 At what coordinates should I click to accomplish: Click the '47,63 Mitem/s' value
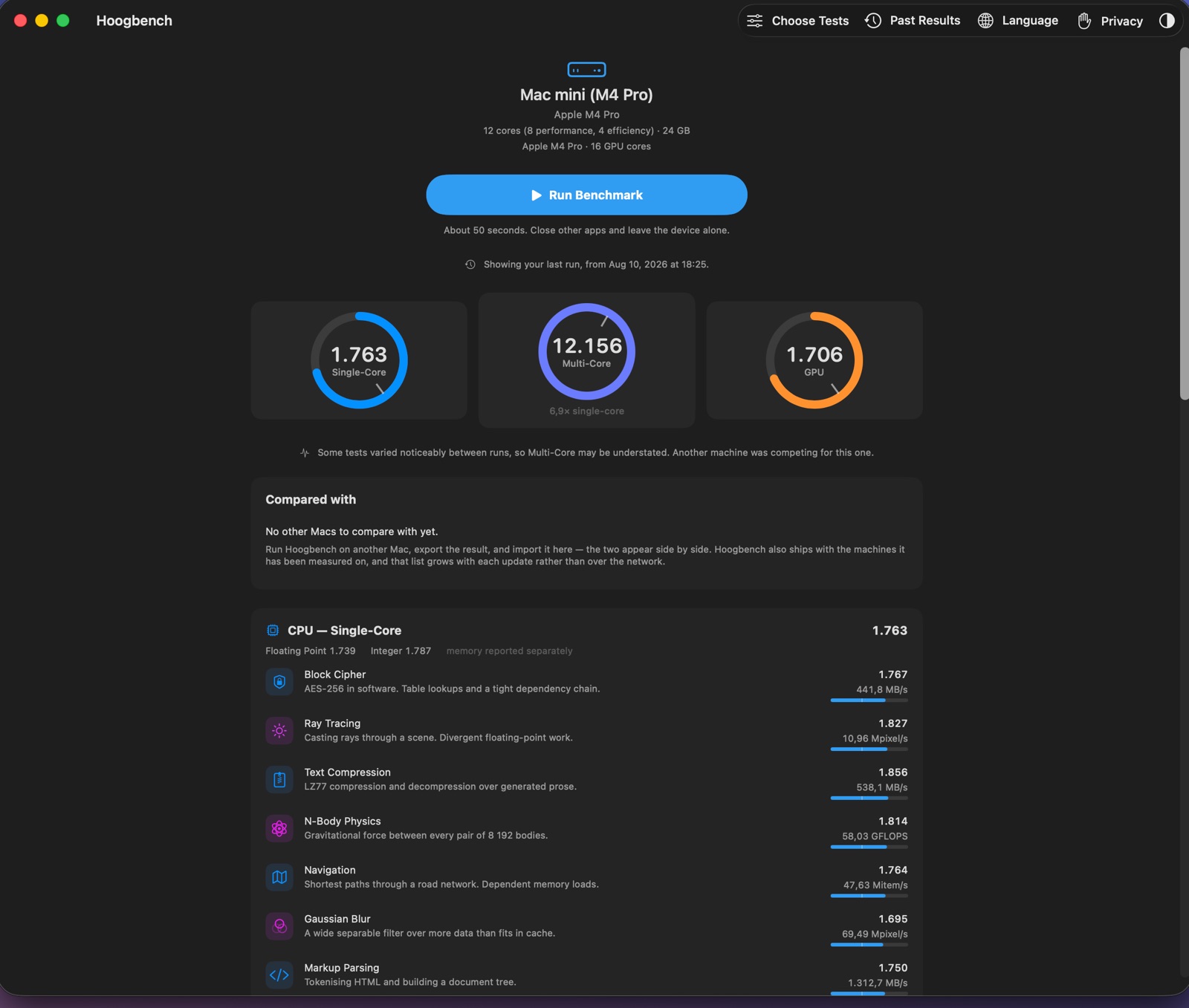(875, 885)
